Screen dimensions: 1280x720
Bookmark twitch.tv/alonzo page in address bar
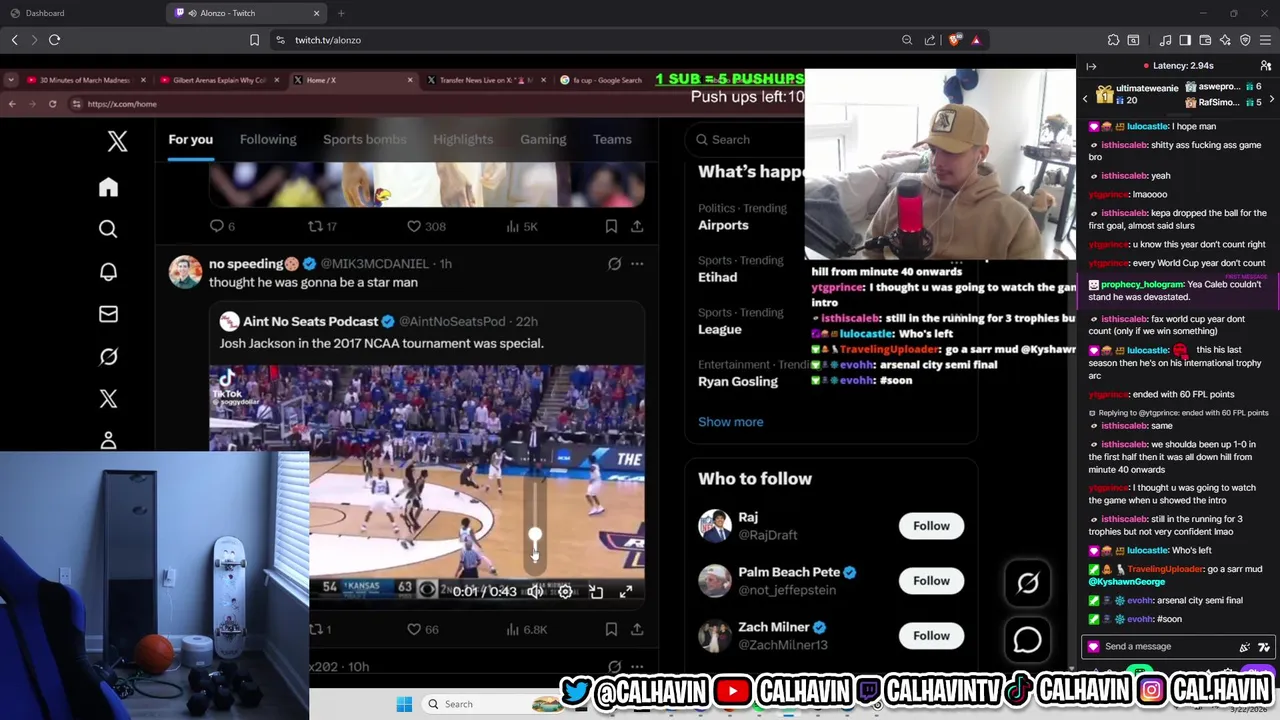[x=254, y=40]
